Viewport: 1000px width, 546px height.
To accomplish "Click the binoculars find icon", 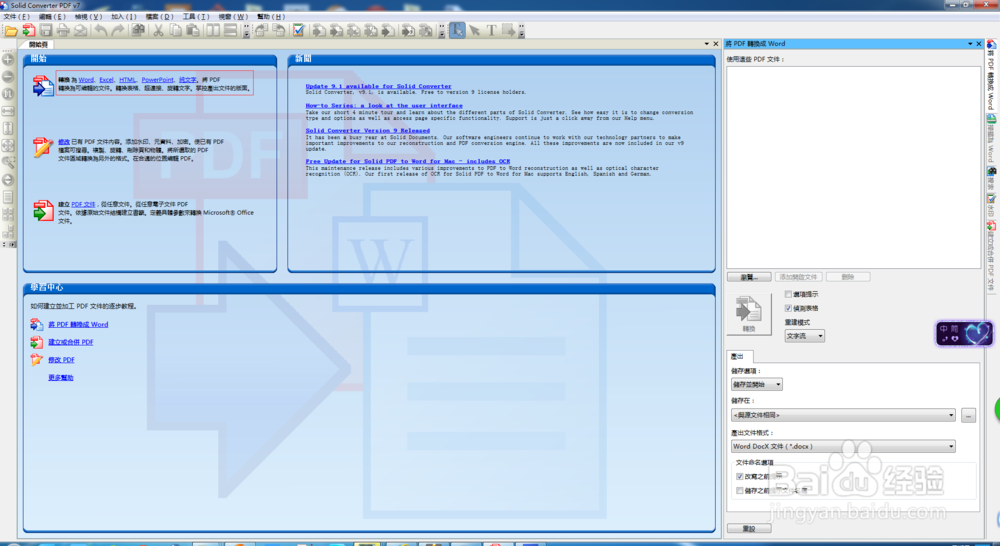I will click(x=138, y=31).
